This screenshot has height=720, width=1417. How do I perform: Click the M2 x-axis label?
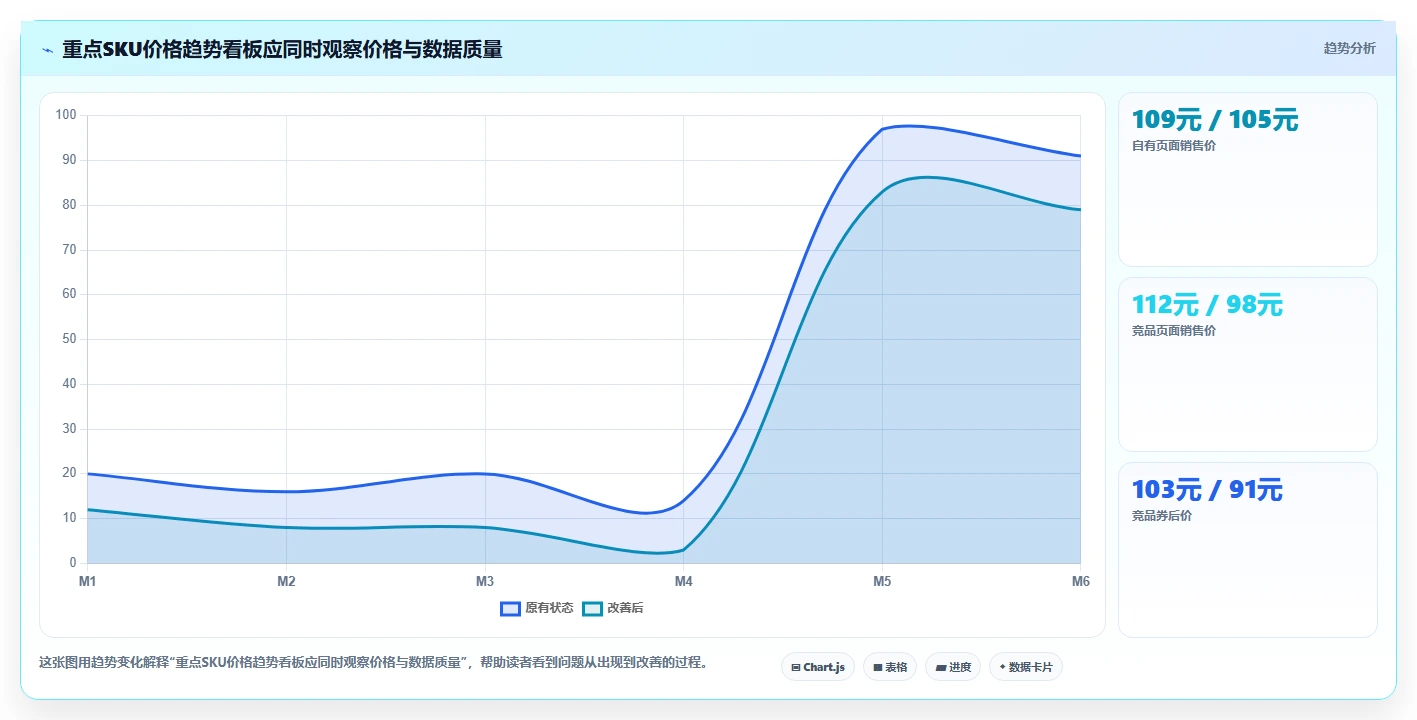286,581
